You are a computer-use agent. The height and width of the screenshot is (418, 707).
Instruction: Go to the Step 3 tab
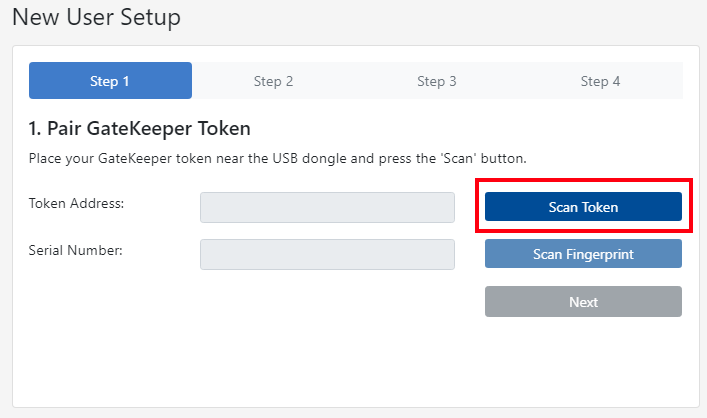[437, 81]
